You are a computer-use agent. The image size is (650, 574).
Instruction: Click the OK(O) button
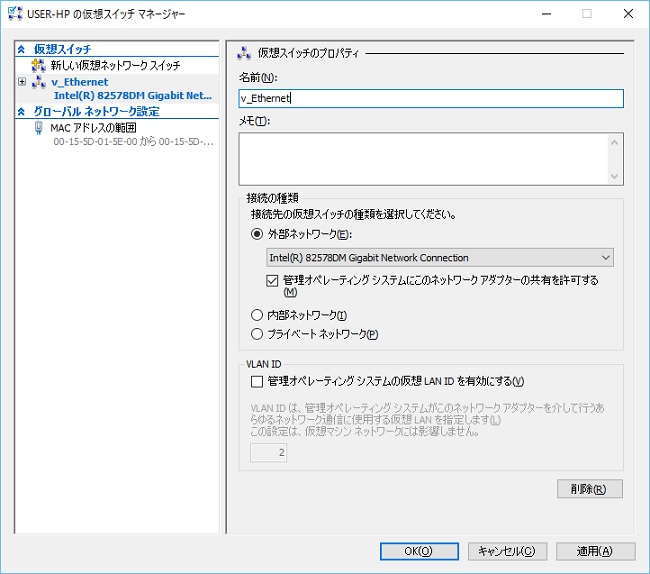pyautogui.click(x=419, y=551)
